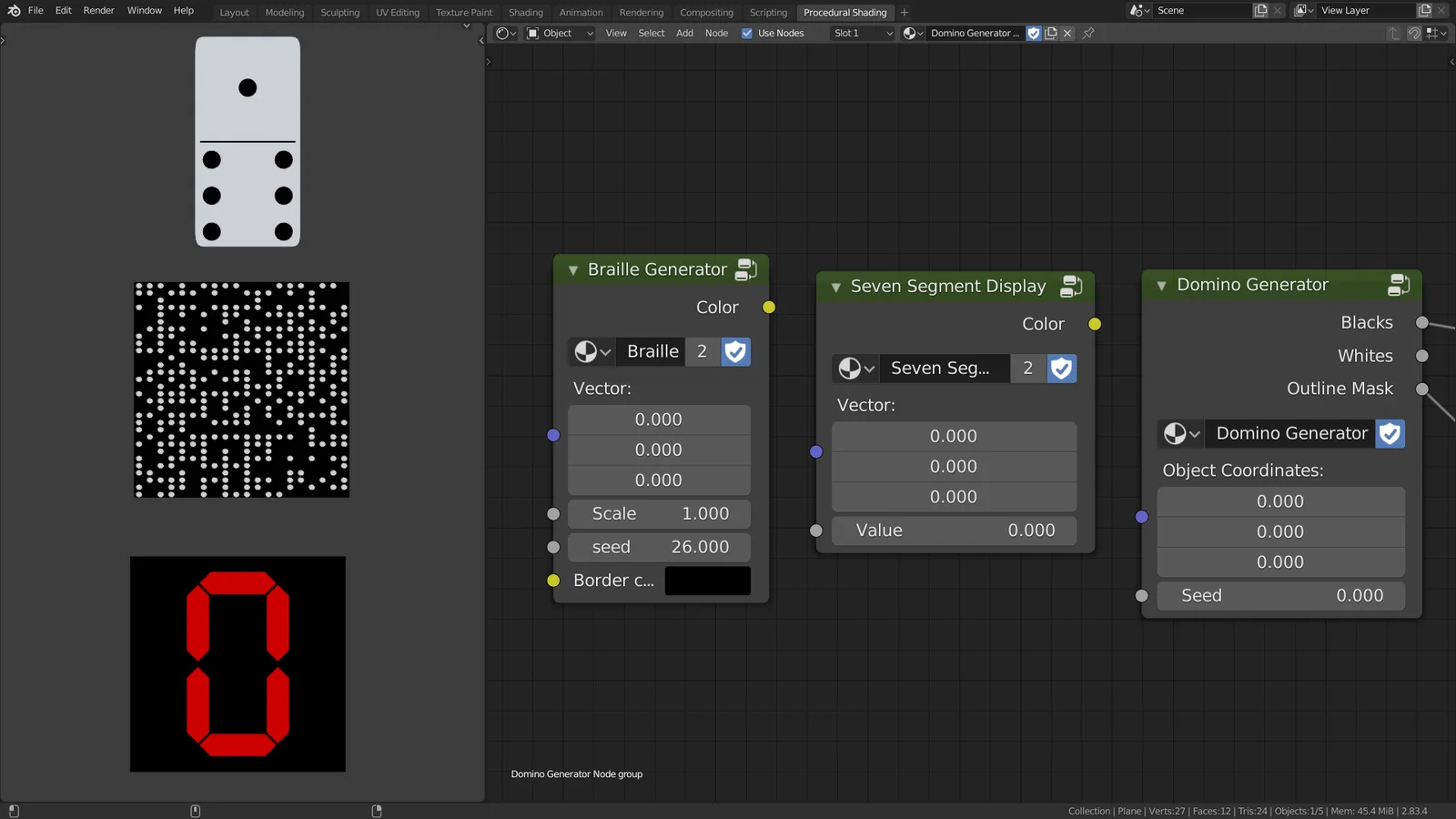Click the Braille user count button

click(x=702, y=352)
